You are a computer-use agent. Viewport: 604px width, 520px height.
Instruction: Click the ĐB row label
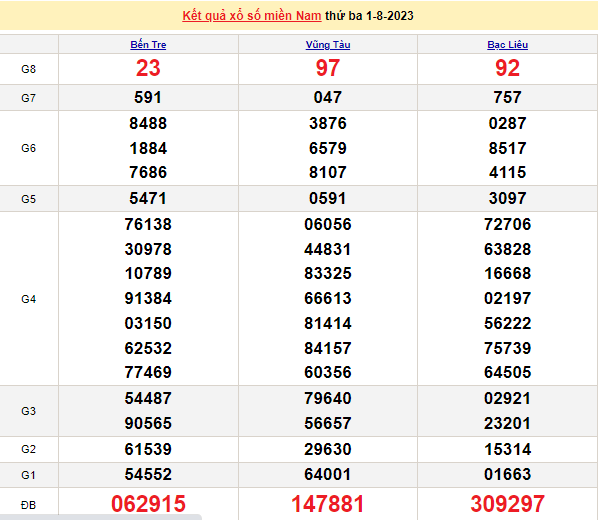pos(29,503)
